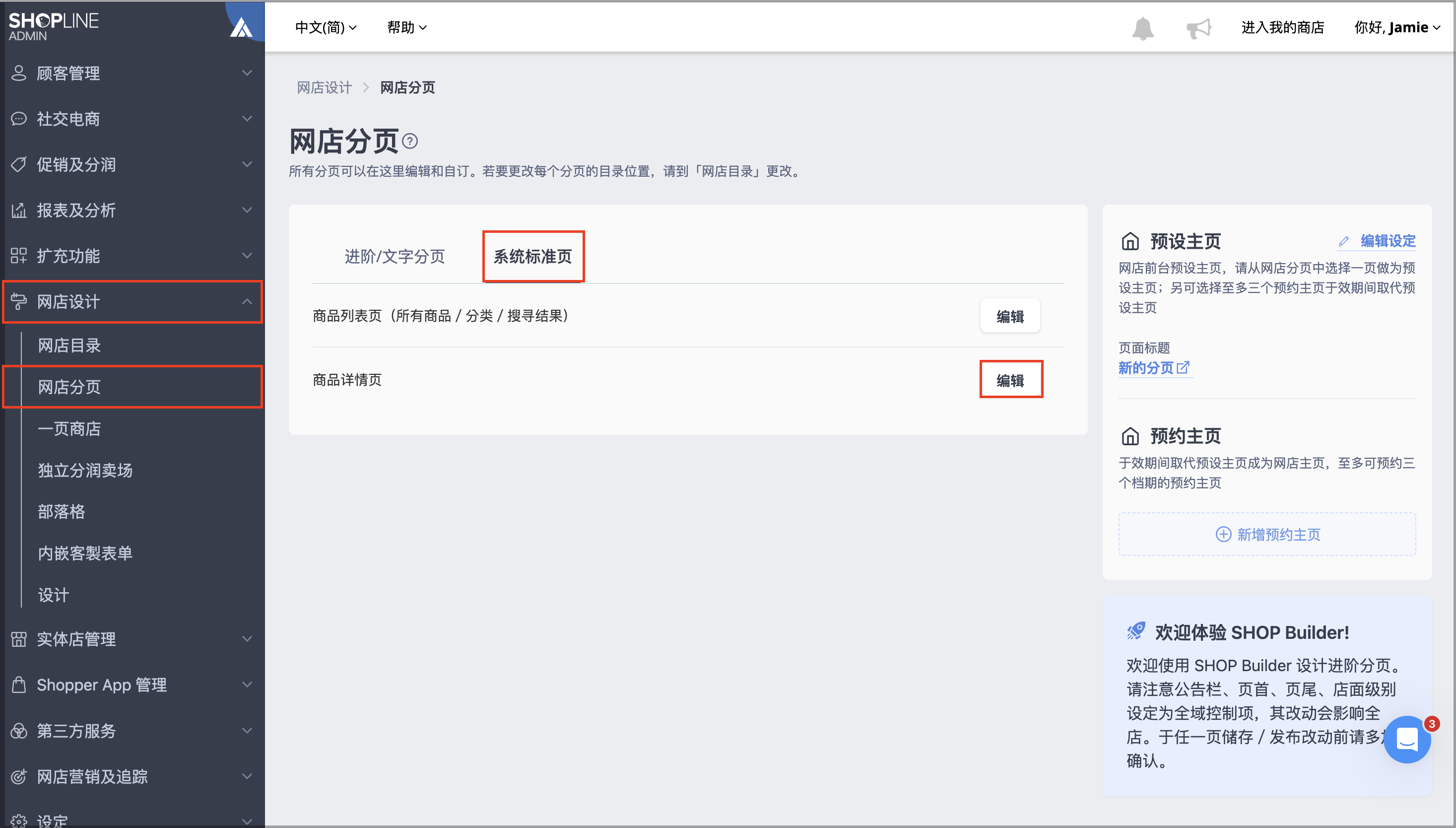Image resolution: width=1456 pixels, height=828 pixels.
Task: Click the help question mark beside 网店分页
Action: point(410,141)
